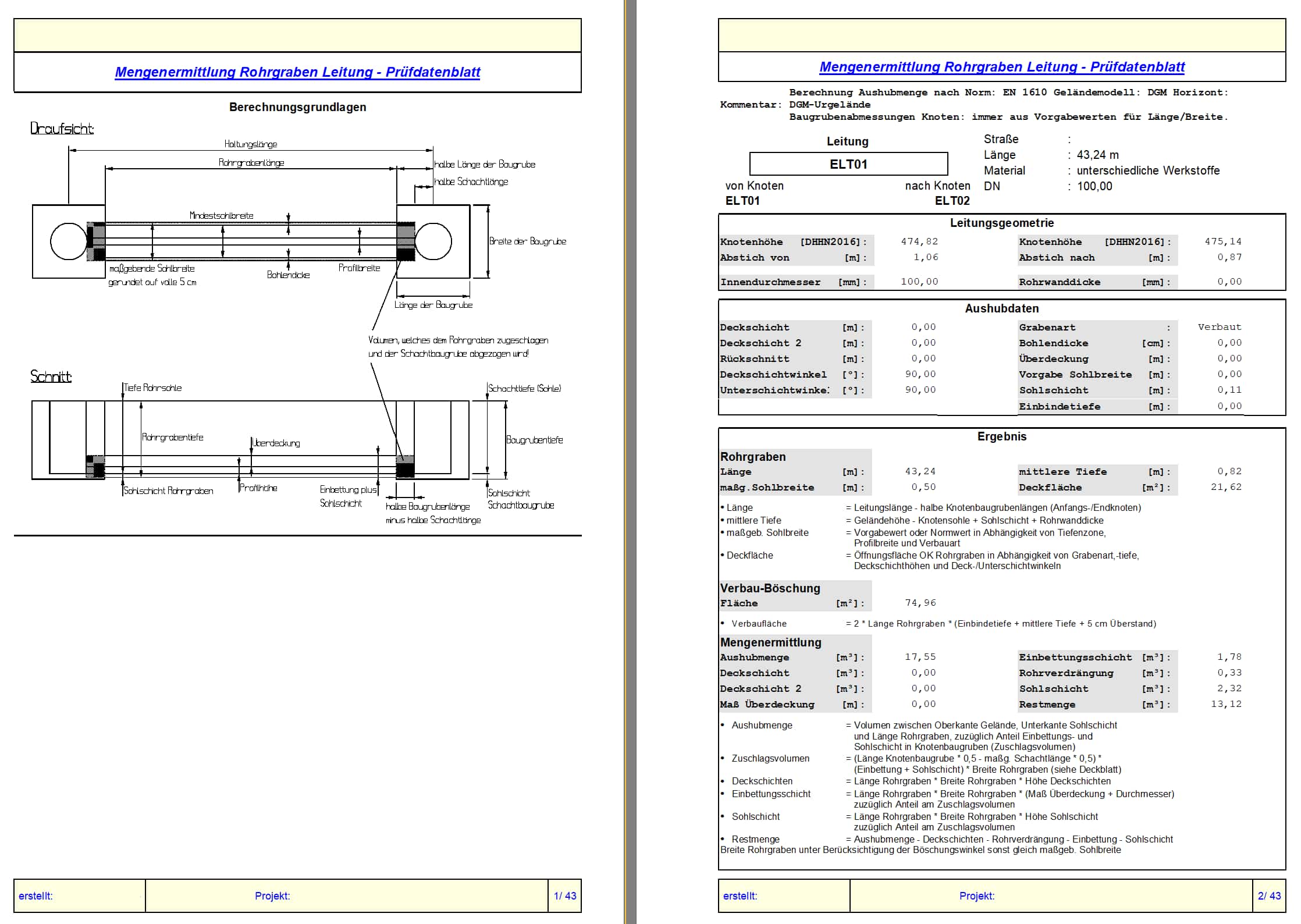The image size is (1301, 924).
Task: Click the Leitungsgeometrie section heading
Action: pyautogui.click(x=1001, y=223)
